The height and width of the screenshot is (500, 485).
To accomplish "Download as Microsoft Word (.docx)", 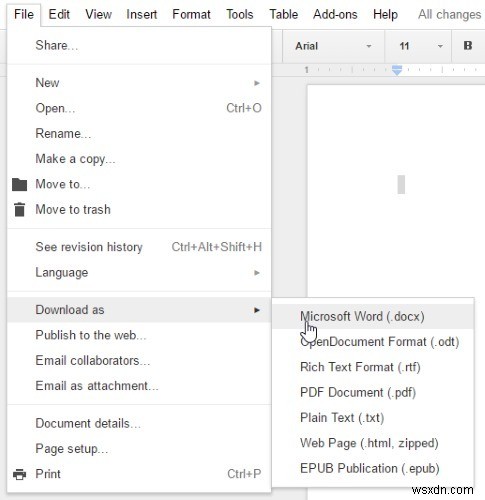I will (x=373, y=316).
